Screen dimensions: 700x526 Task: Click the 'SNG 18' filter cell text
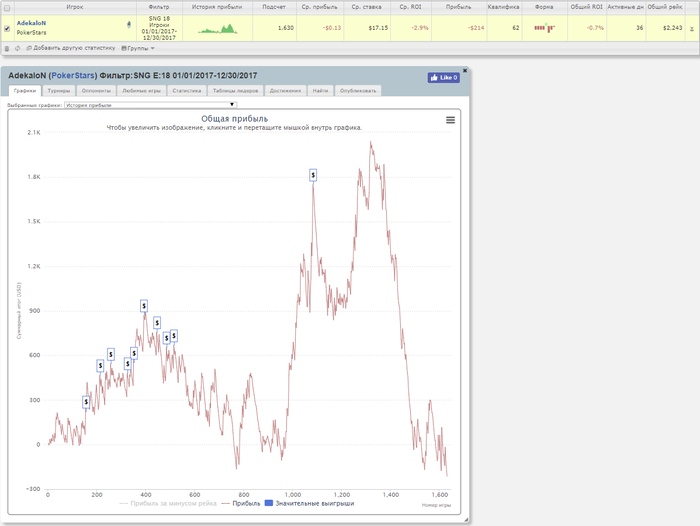coord(159,19)
